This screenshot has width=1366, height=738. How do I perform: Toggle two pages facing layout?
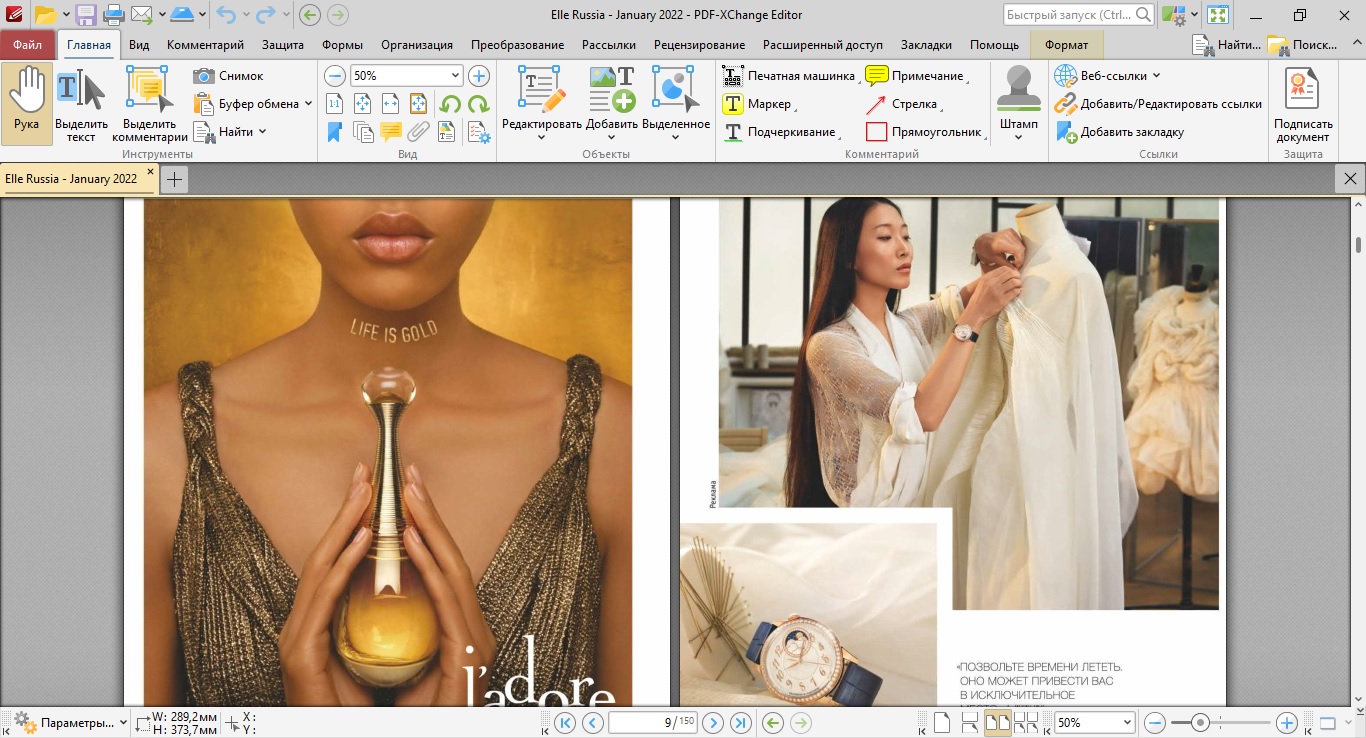997,722
